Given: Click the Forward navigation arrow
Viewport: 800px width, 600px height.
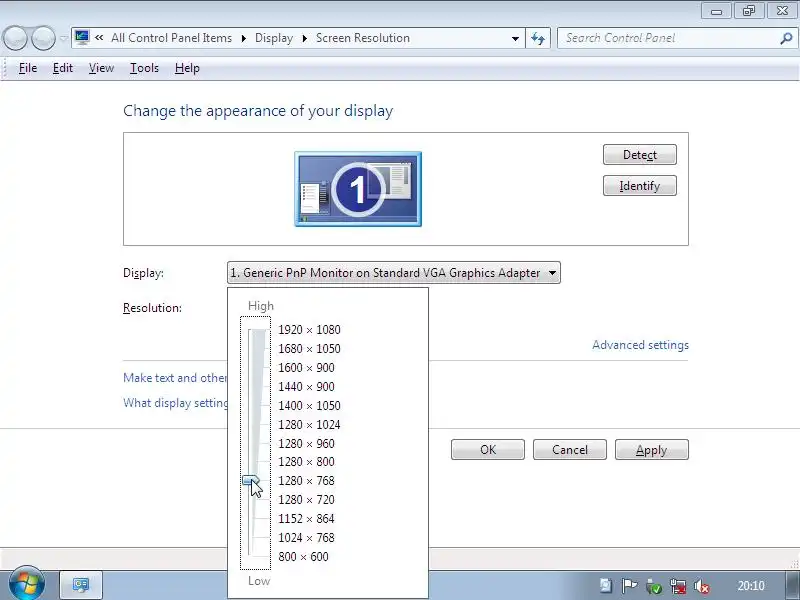Looking at the screenshot, I should coord(43,38).
